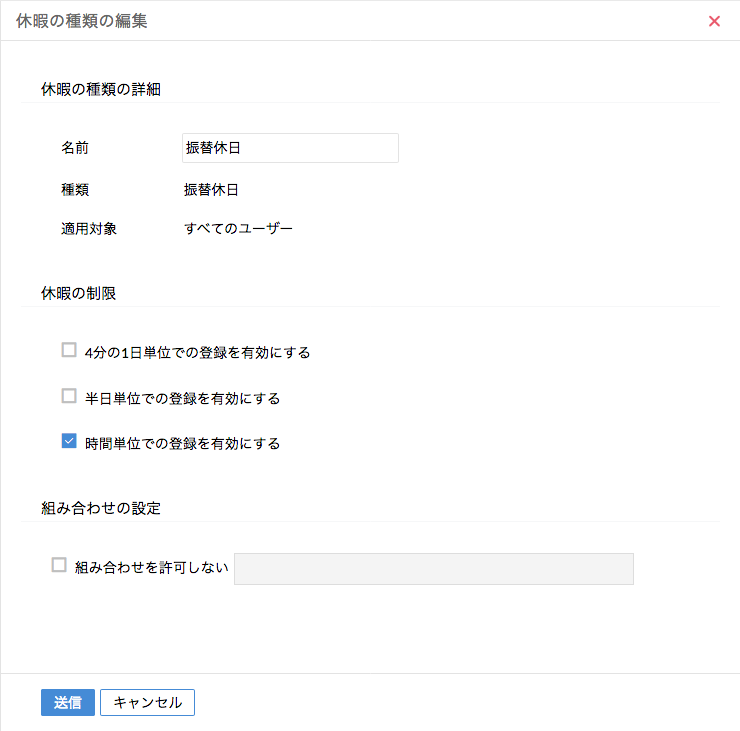Enable the 半日単位 registration checkbox
The width and height of the screenshot is (740, 731).
(x=69, y=396)
